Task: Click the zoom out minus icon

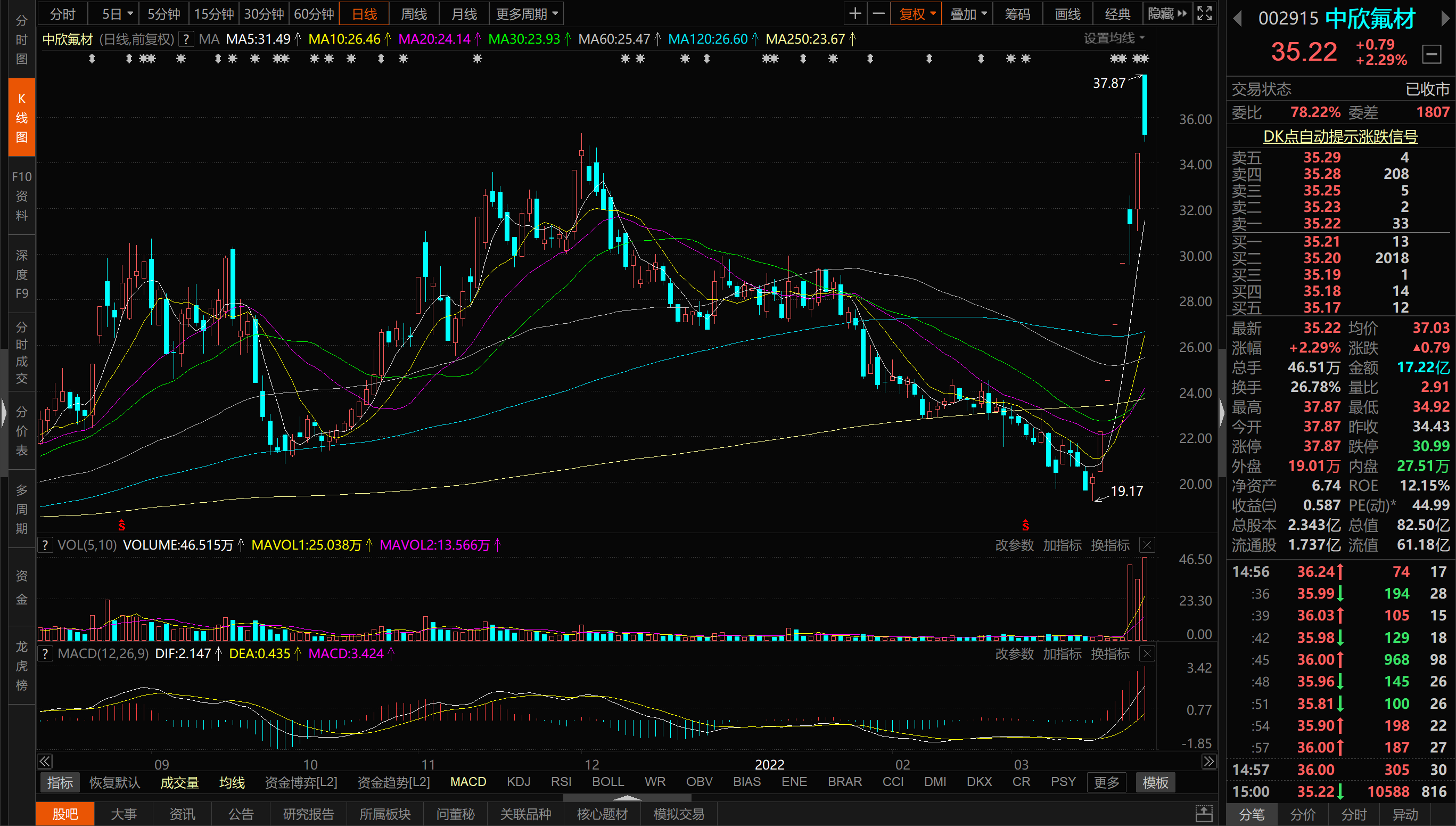Action: [x=878, y=14]
